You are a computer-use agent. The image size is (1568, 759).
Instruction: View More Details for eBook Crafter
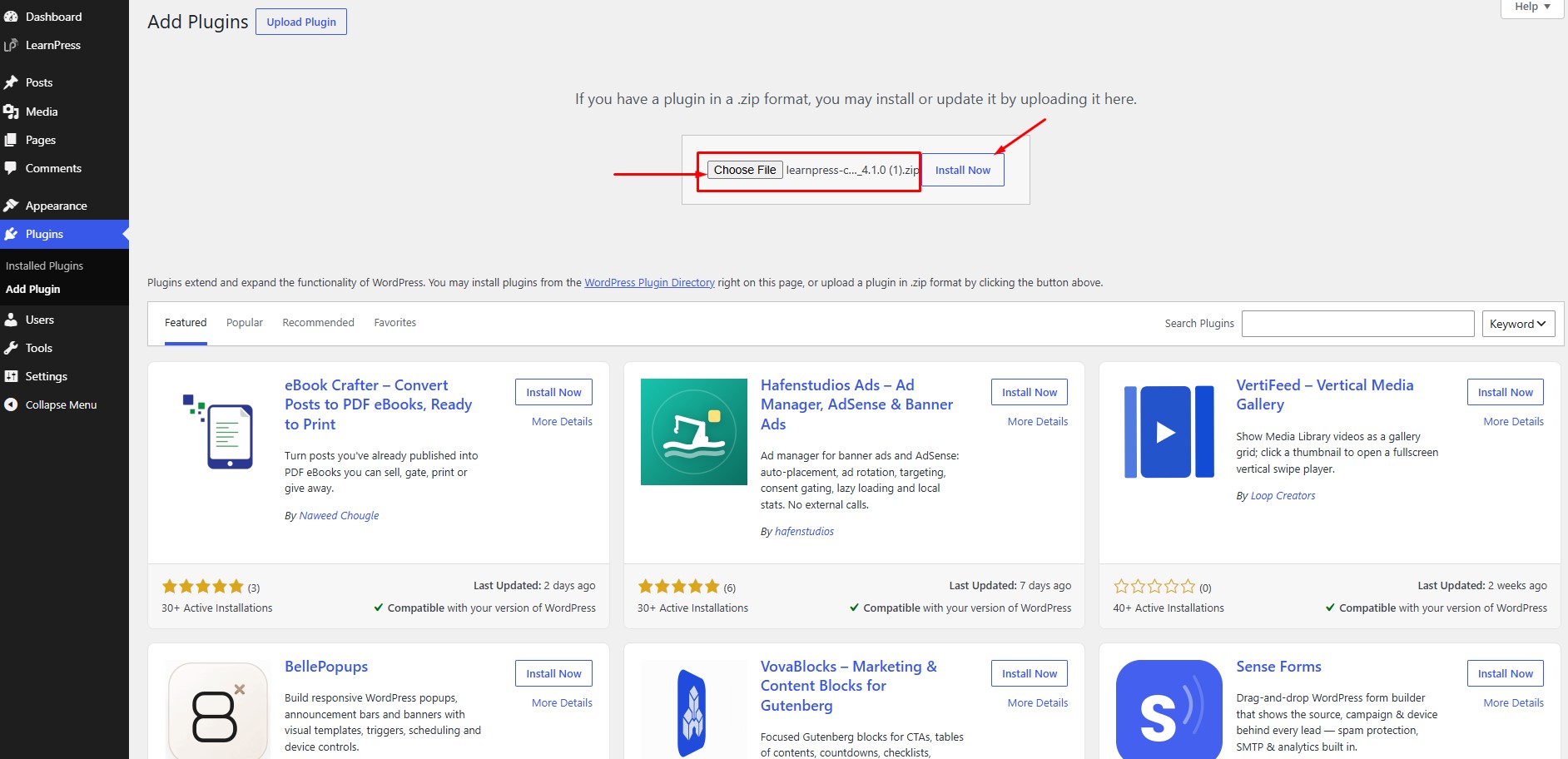pos(562,422)
